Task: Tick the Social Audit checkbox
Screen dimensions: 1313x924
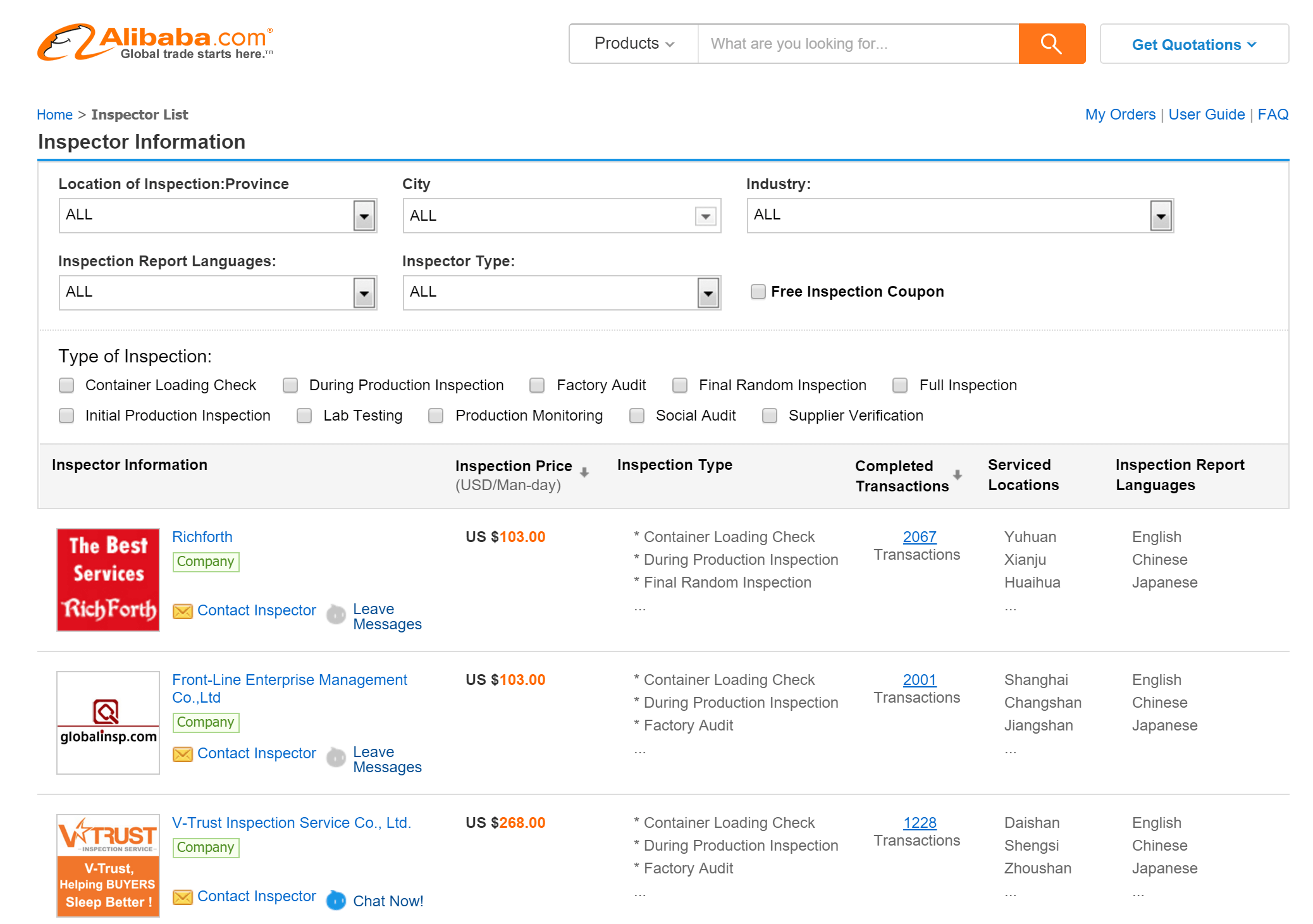Action: [637, 416]
